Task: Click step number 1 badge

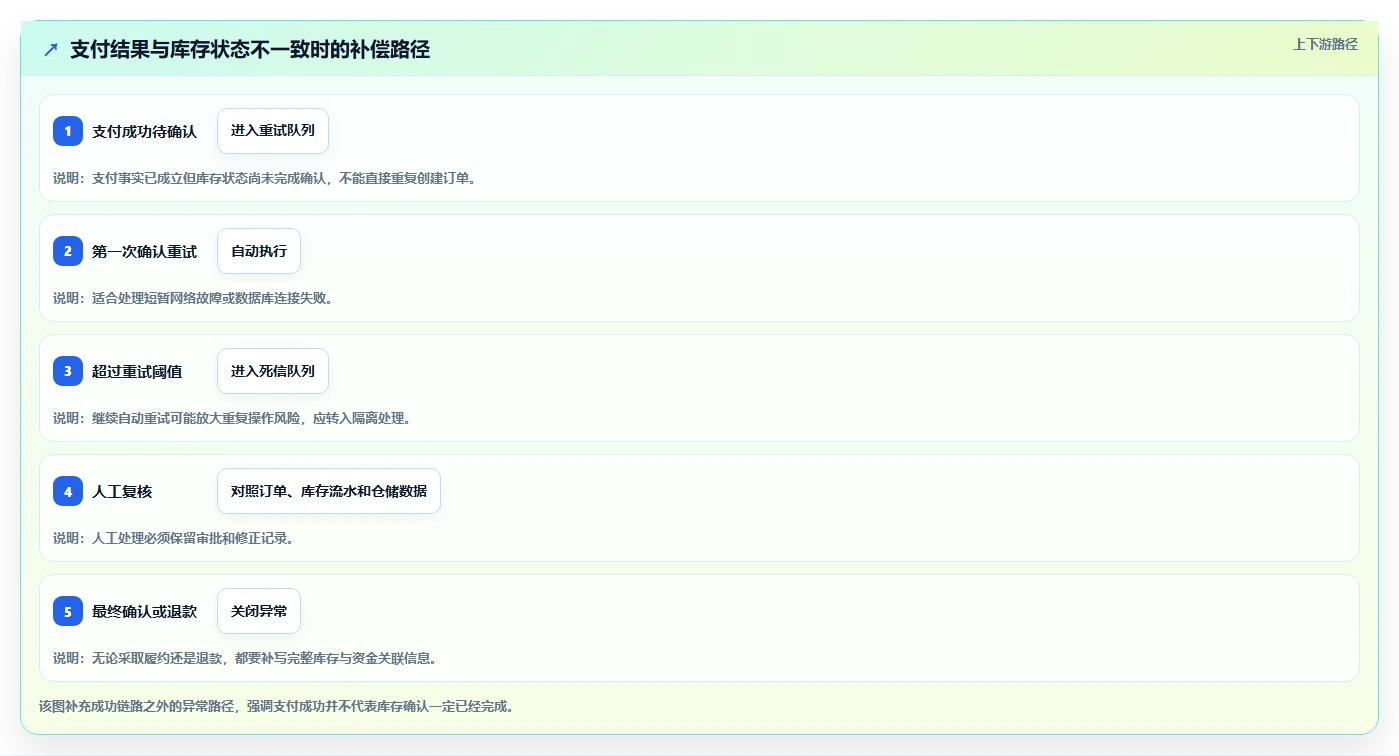Action: [x=68, y=131]
